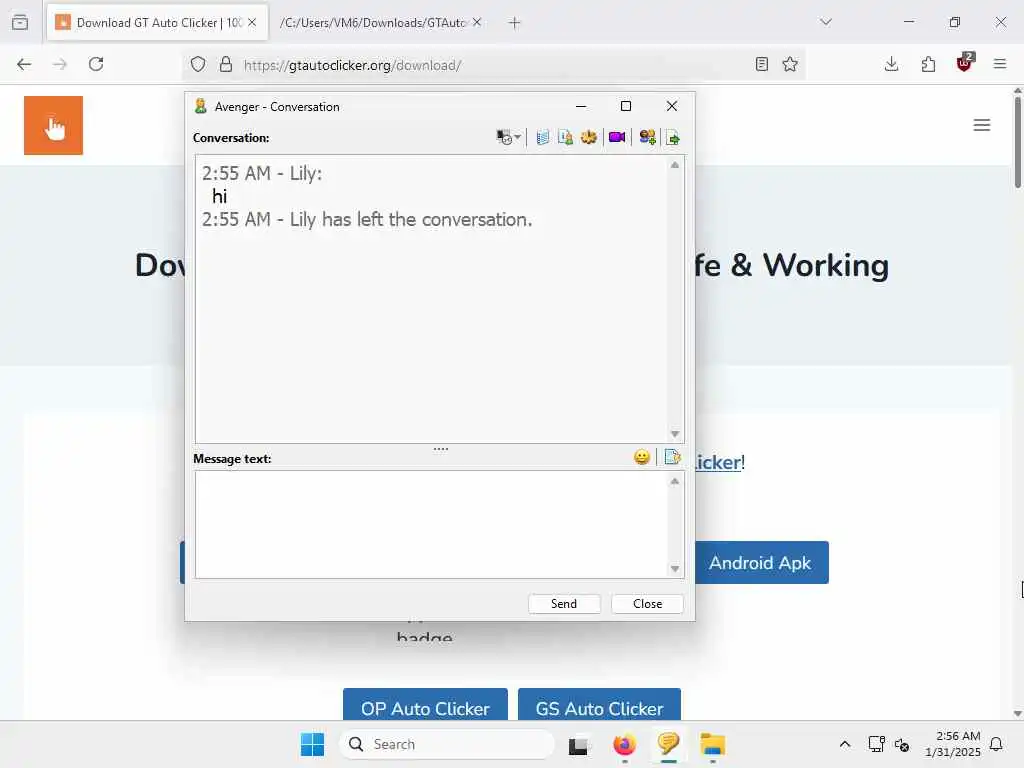Open Firefox extensions puzzle icon

tap(928, 64)
